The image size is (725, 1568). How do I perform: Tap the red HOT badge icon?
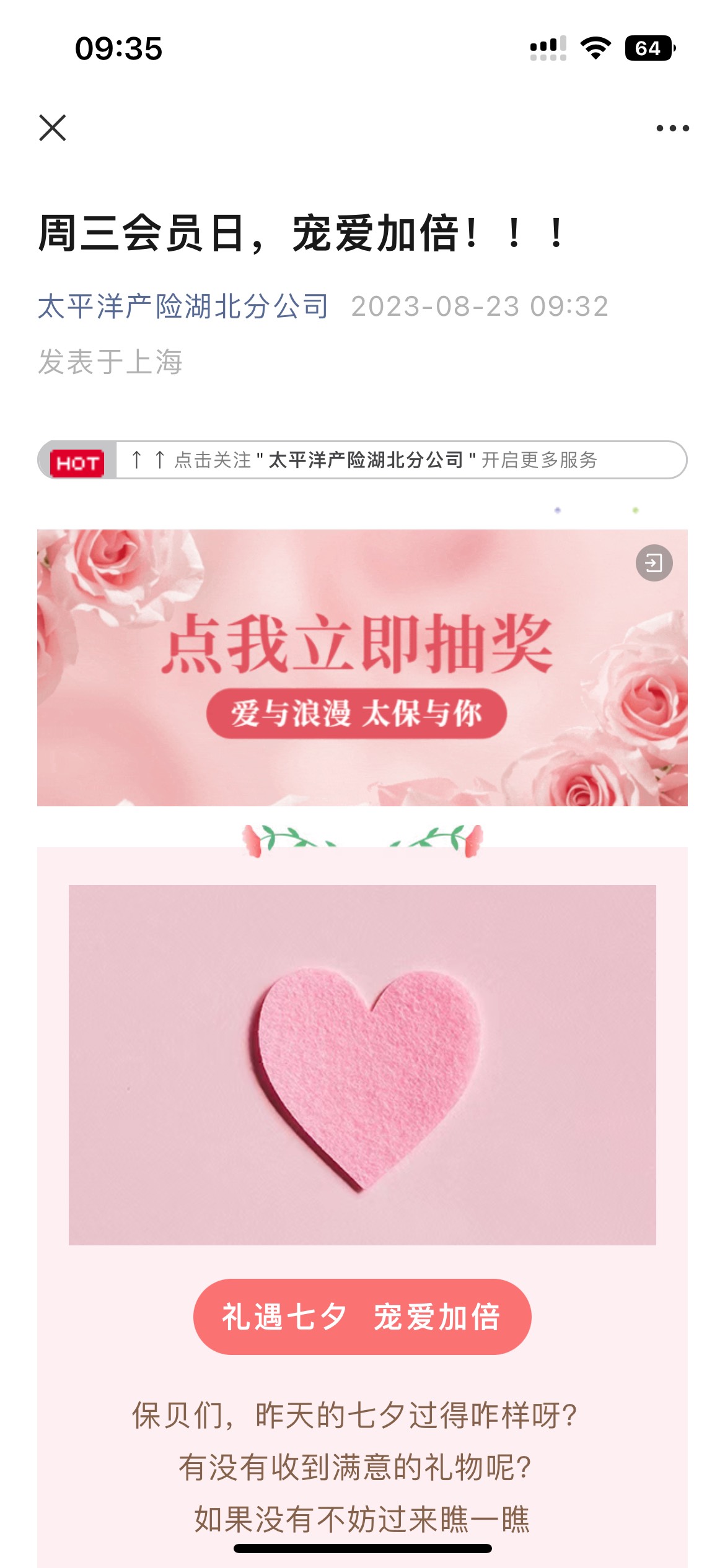point(77,463)
